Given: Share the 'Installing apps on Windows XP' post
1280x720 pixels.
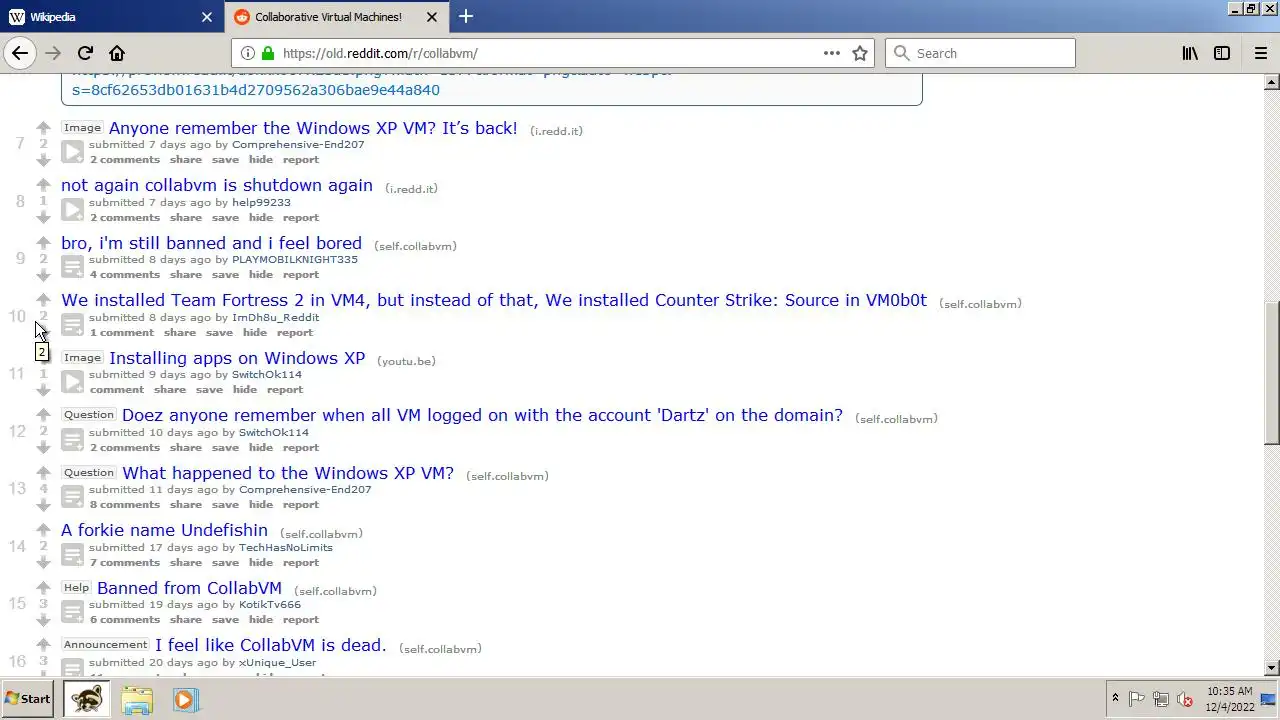Looking at the screenshot, I should (169, 390).
